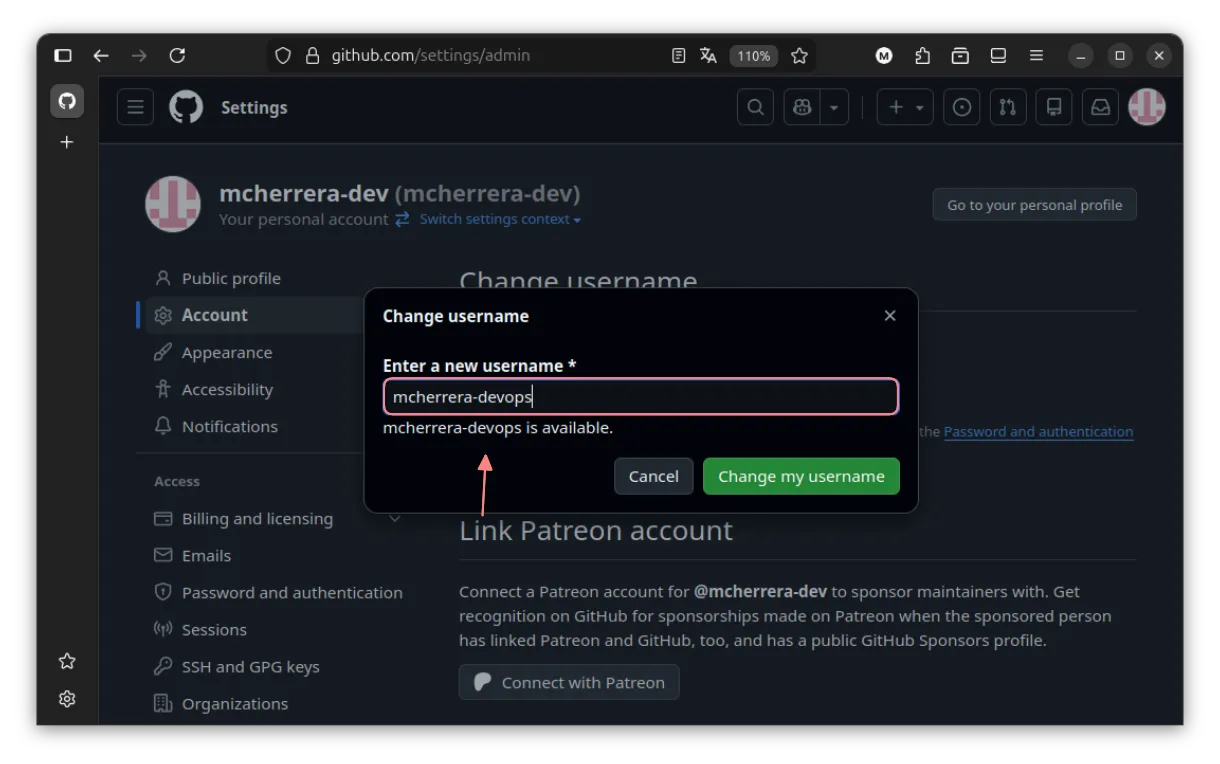Click the GitHub logo in header
The height and width of the screenshot is (764, 1220).
(x=186, y=107)
